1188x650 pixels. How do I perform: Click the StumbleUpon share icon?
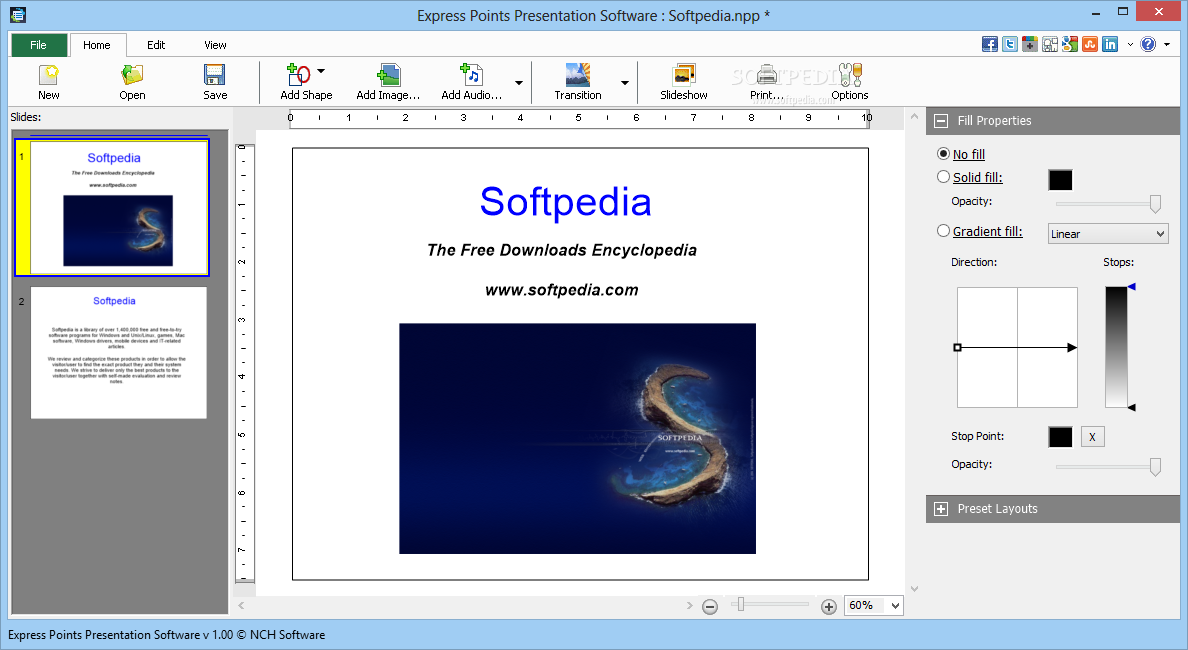(x=1090, y=44)
